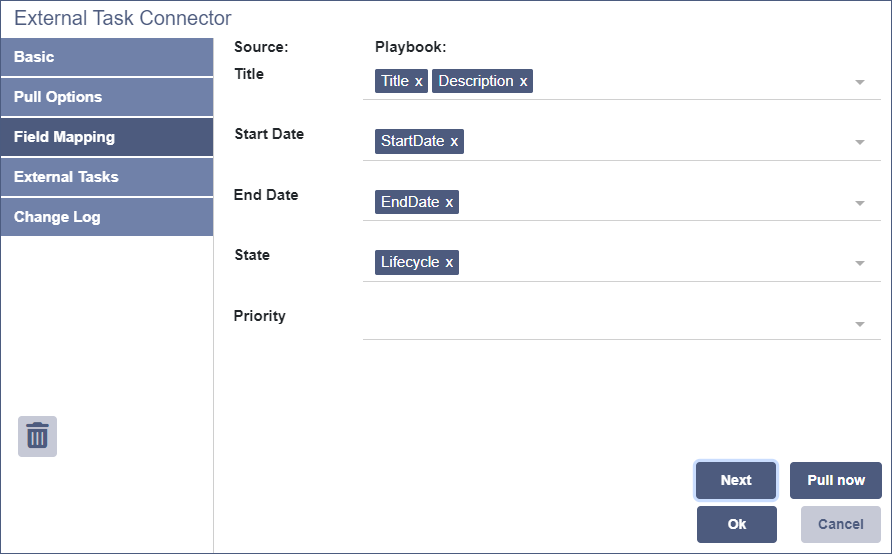Screen dimensions: 892x554
Task: Remove the Lifecycle tag from State
Action: pyautogui.click(x=449, y=262)
